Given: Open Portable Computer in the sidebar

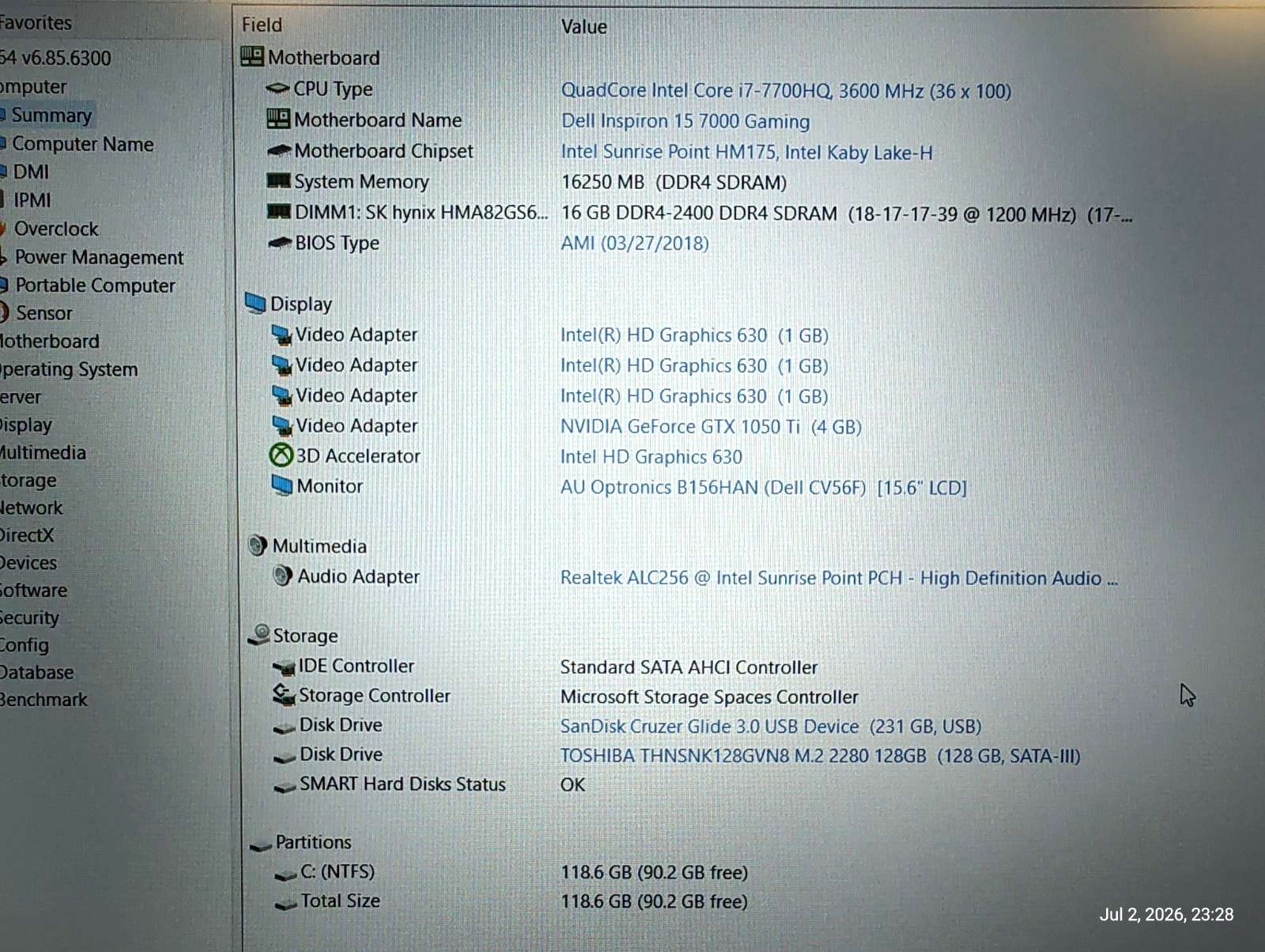Looking at the screenshot, I should click(96, 285).
